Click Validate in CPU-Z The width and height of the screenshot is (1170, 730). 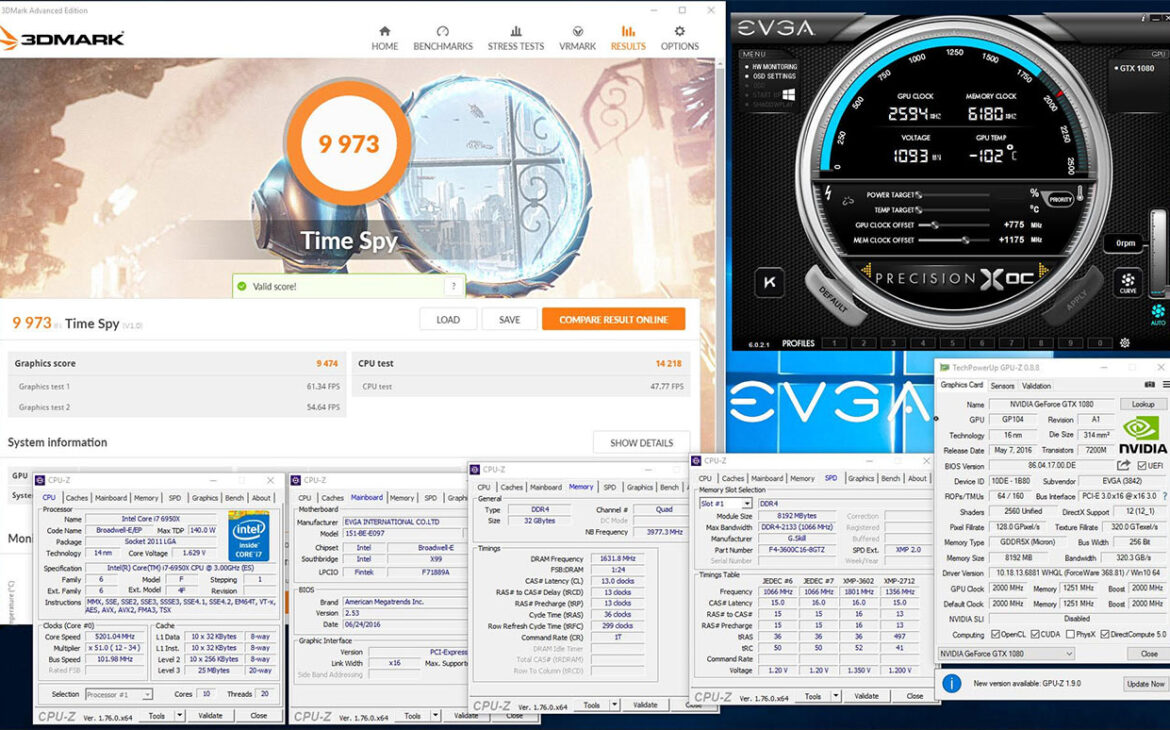211,715
